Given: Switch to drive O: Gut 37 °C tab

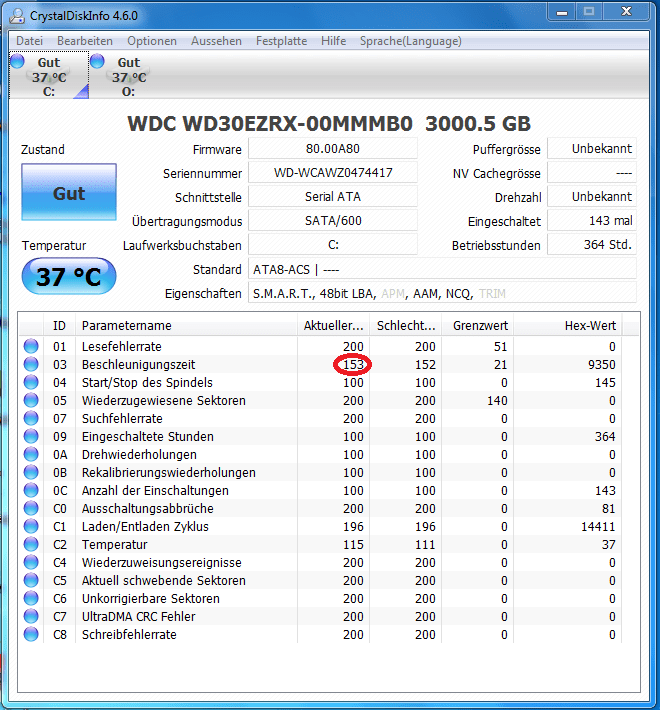Looking at the screenshot, I should (x=129, y=75).
